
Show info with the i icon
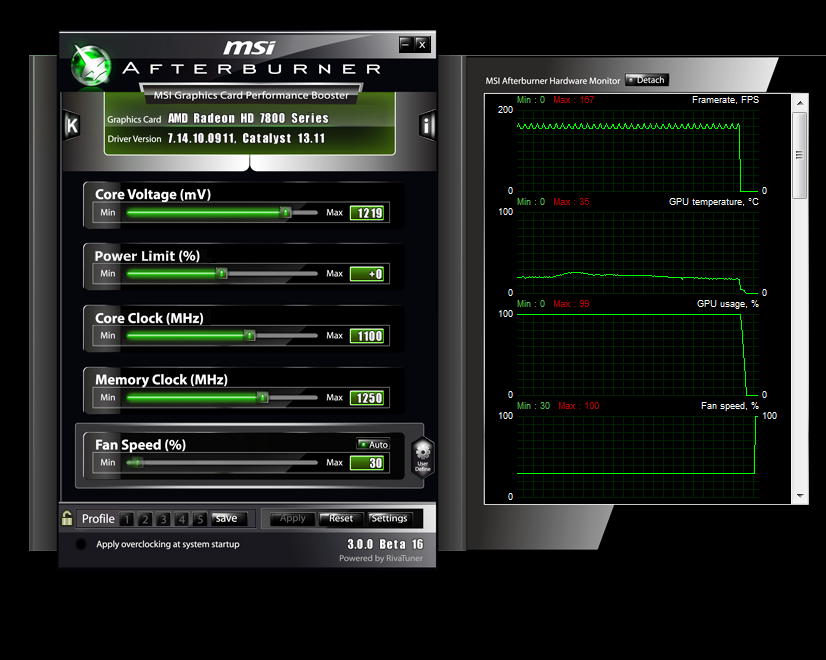tap(427, 125)
